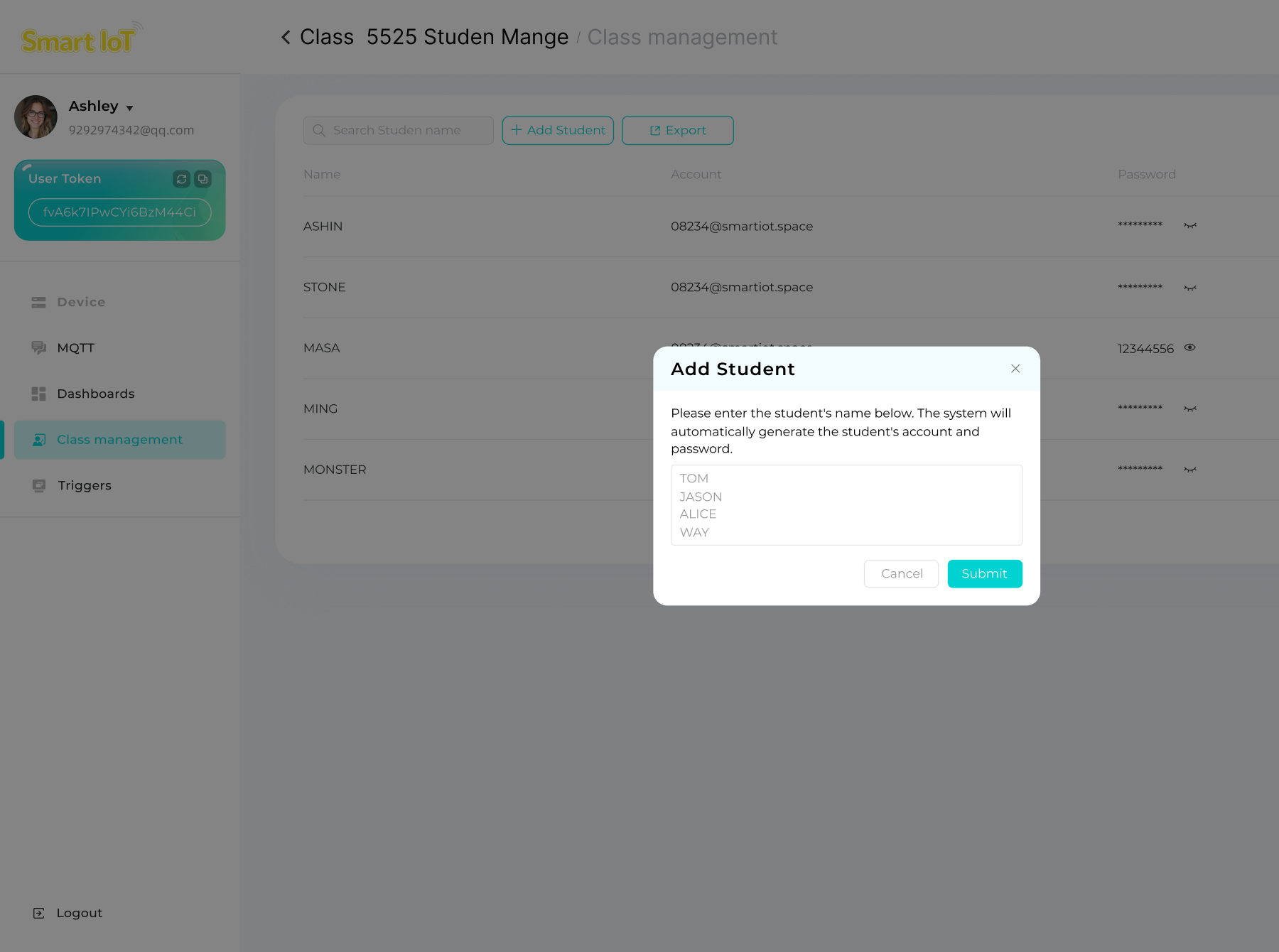This screenshot has height=952, width=1279.
Task: Show password for ASHIN row
Action: [1190, 226]
